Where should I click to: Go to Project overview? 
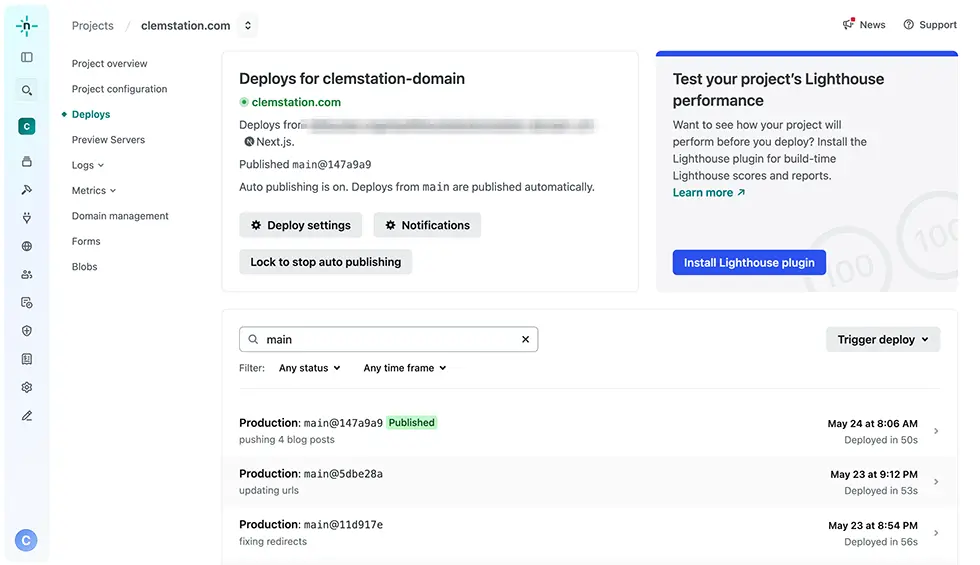click(109, 64)
